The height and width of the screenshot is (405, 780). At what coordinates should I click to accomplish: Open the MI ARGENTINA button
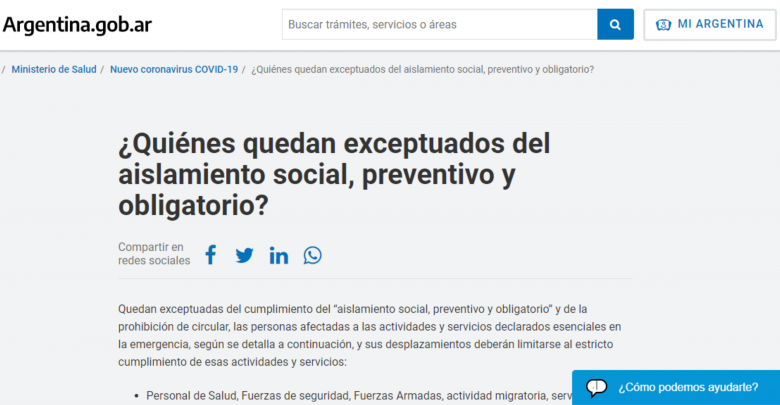(x=709, y=24)
